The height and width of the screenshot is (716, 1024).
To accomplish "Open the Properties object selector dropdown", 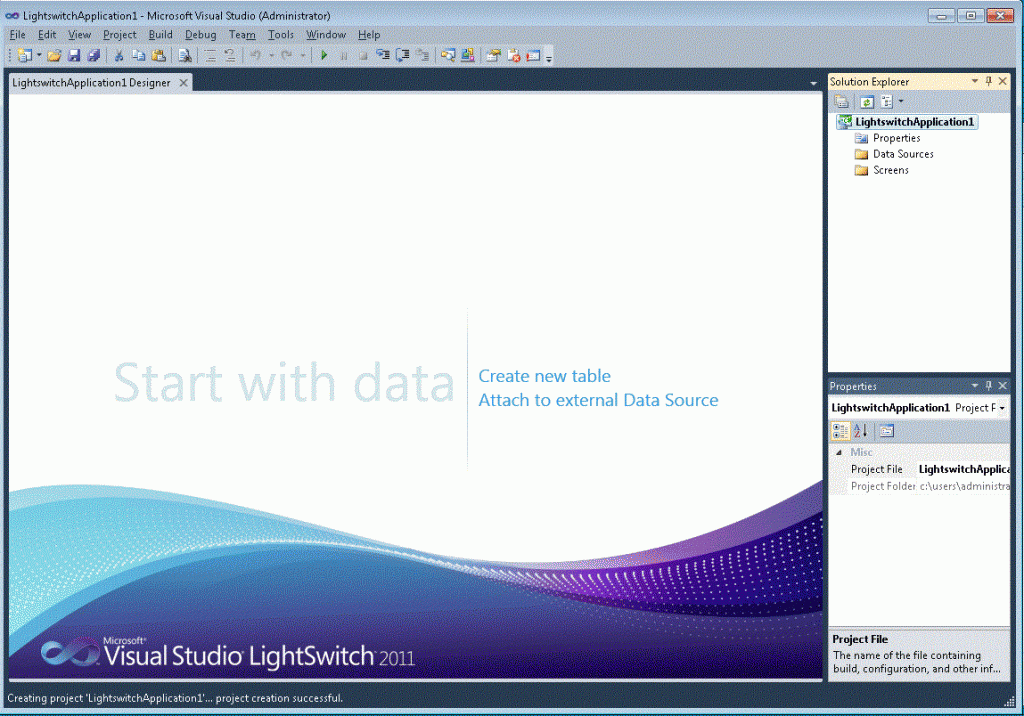I will [1002, 408].
